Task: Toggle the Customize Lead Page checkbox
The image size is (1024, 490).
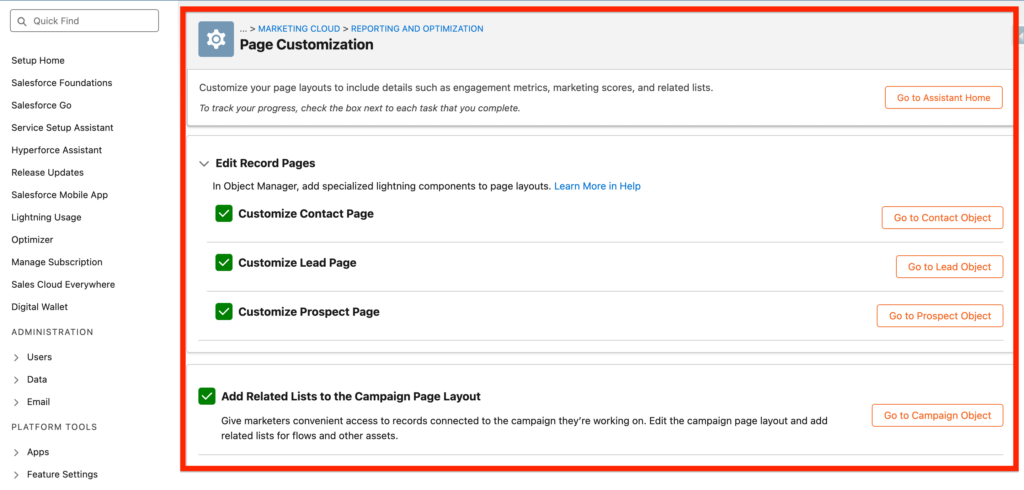Action: (x=224, y=262)
